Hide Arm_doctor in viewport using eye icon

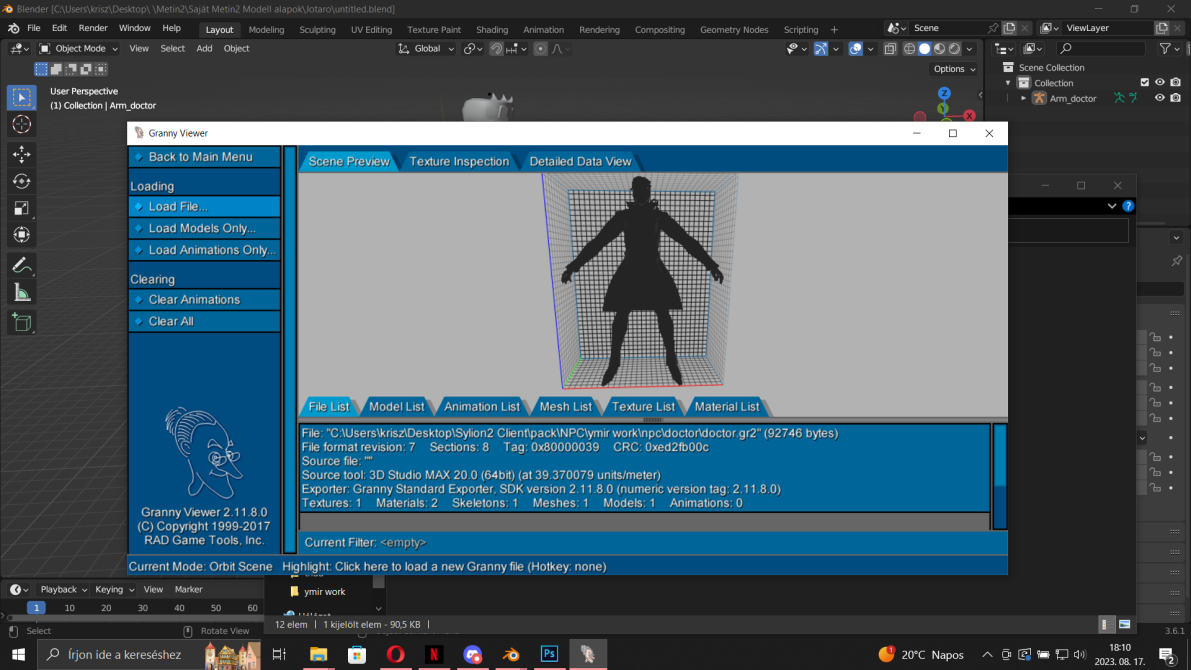click(x=1159, y=98)
